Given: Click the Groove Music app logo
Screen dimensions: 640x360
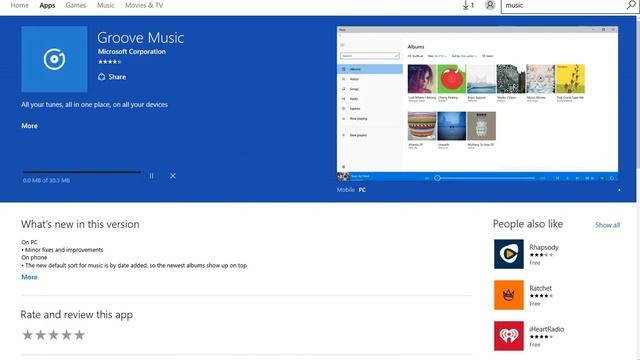Looking at the screenshot, I should click(54, 59).
